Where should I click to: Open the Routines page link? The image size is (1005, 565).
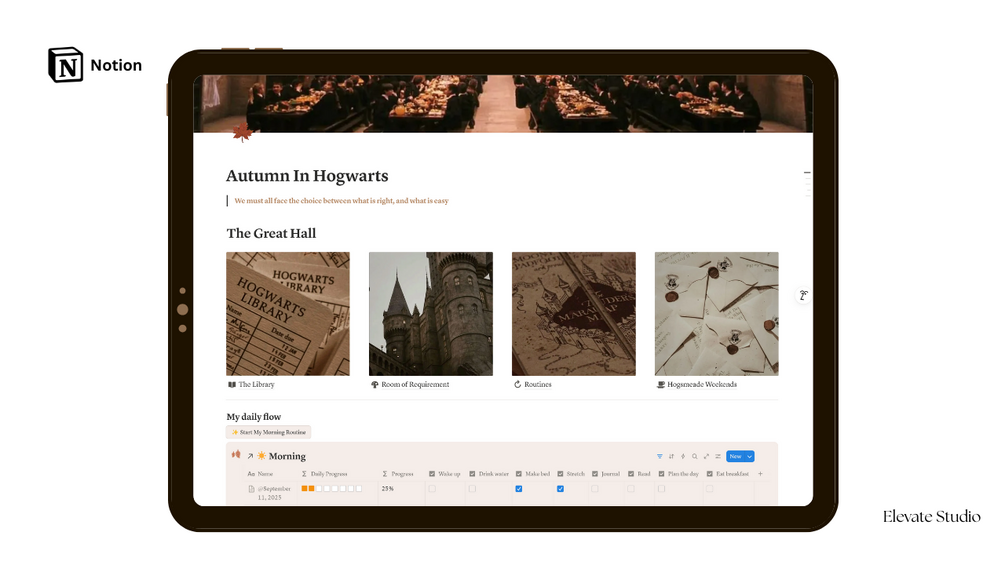(533, 384)
